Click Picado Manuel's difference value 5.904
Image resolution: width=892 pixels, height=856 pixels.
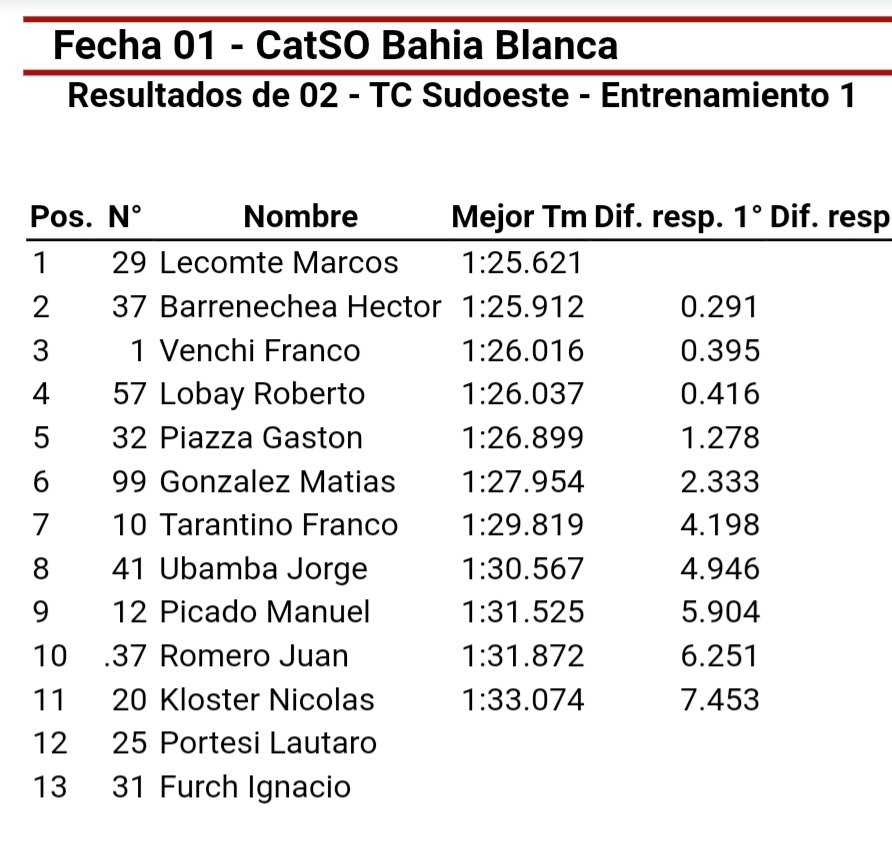tap(719, 612)
